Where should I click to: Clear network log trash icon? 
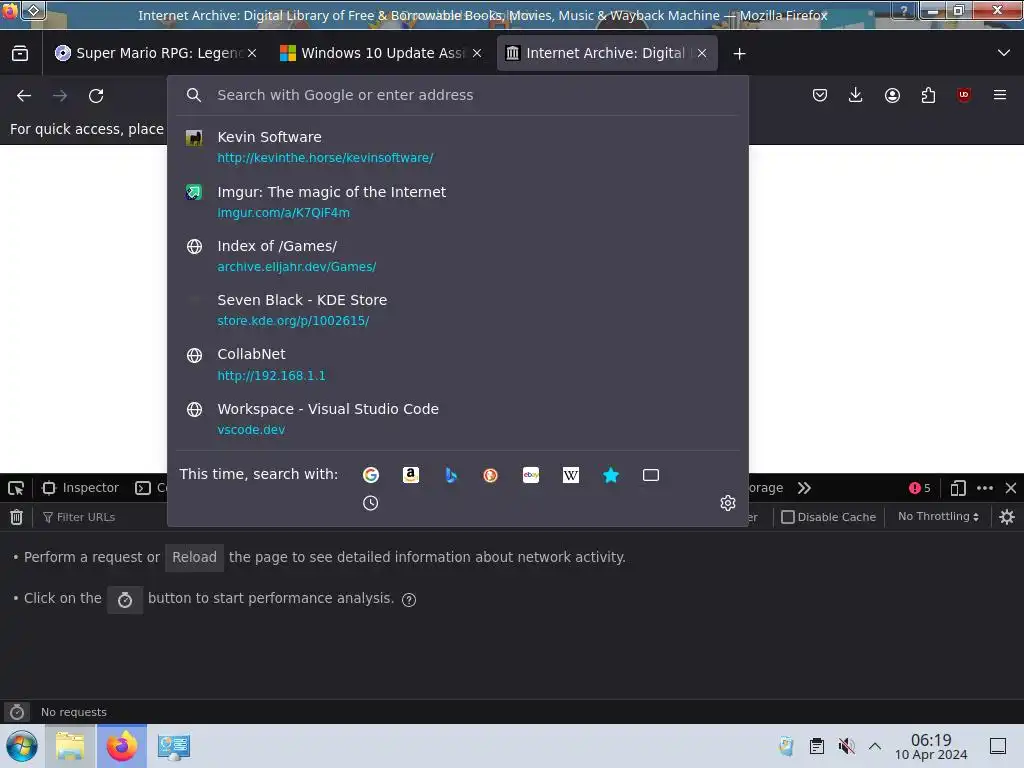click(16, 517)
